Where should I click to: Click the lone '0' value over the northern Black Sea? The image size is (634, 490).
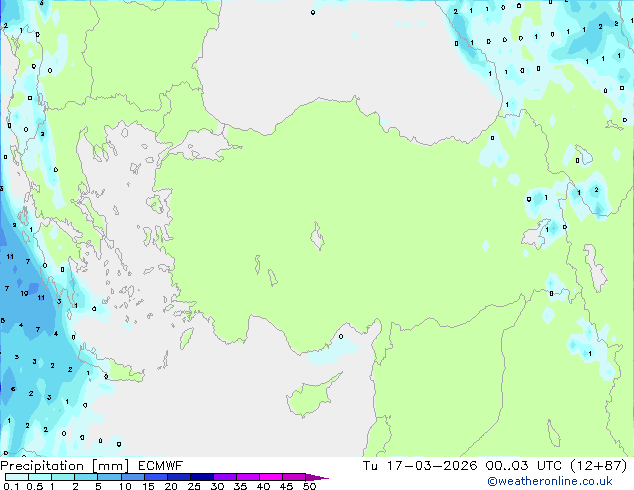click(313, 13)
